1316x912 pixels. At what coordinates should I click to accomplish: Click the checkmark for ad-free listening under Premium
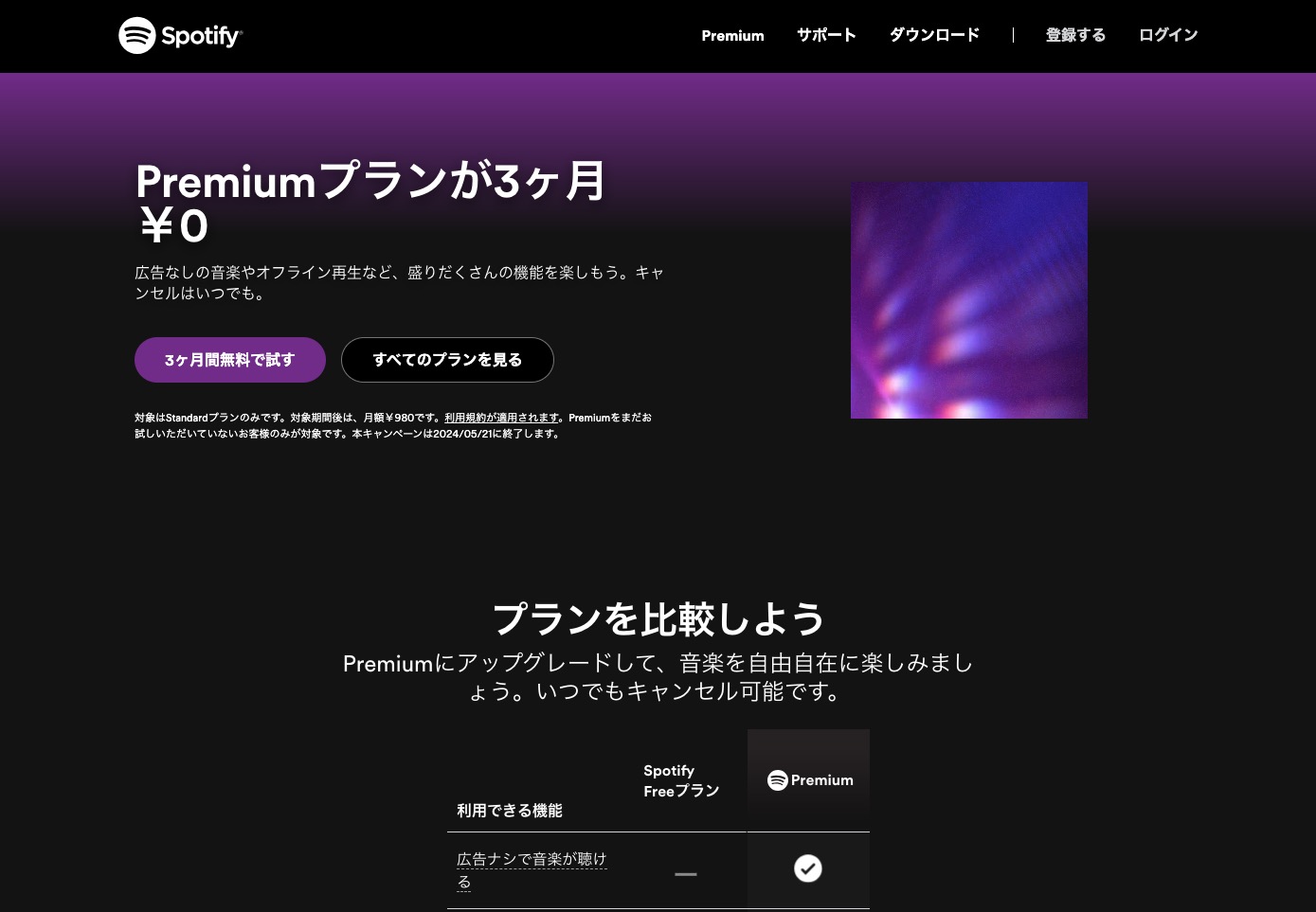(808, 867)
